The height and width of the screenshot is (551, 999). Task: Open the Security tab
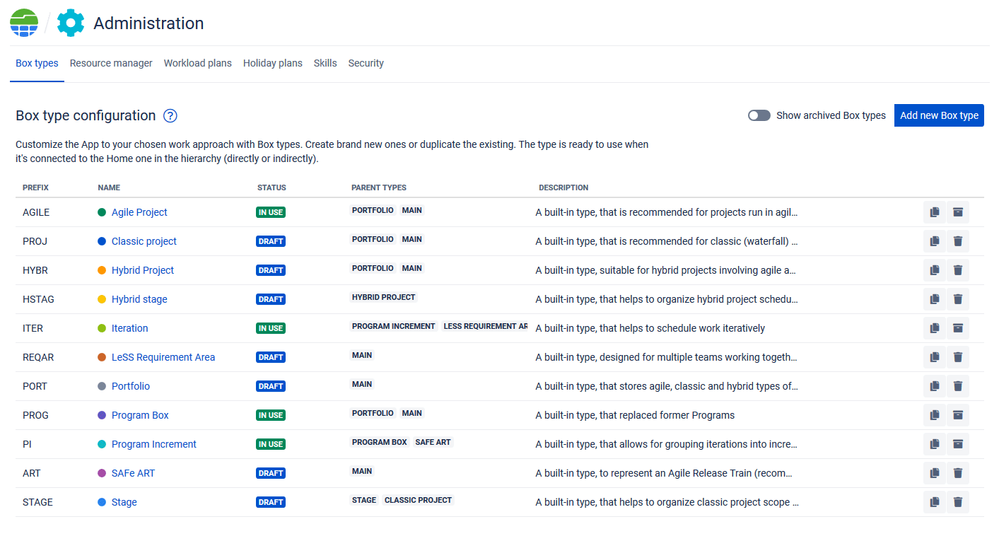pos(366,63)
